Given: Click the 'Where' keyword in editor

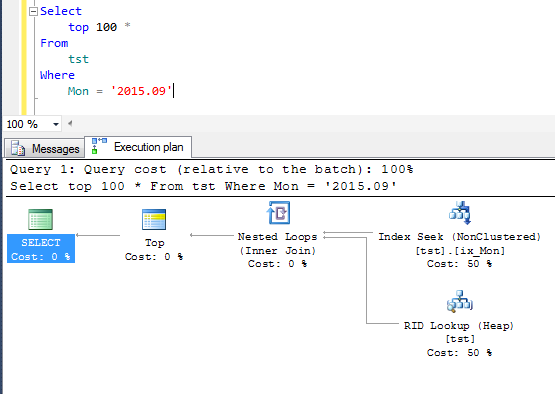Looking at the screenshot, I should (57, 75).
